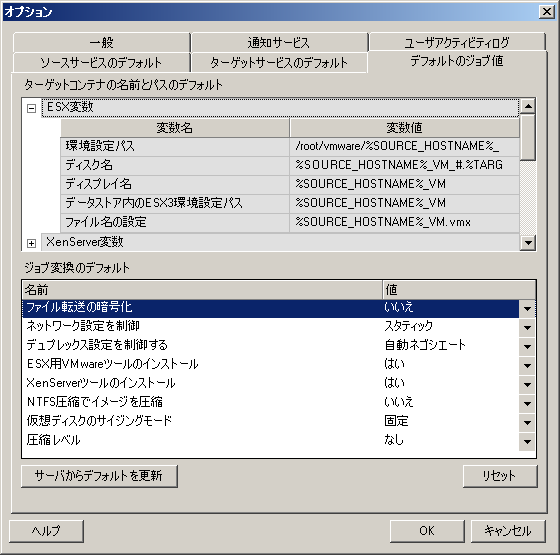Click the なし value
This screenshot has height=555, width=560.
tap(394, 440)
